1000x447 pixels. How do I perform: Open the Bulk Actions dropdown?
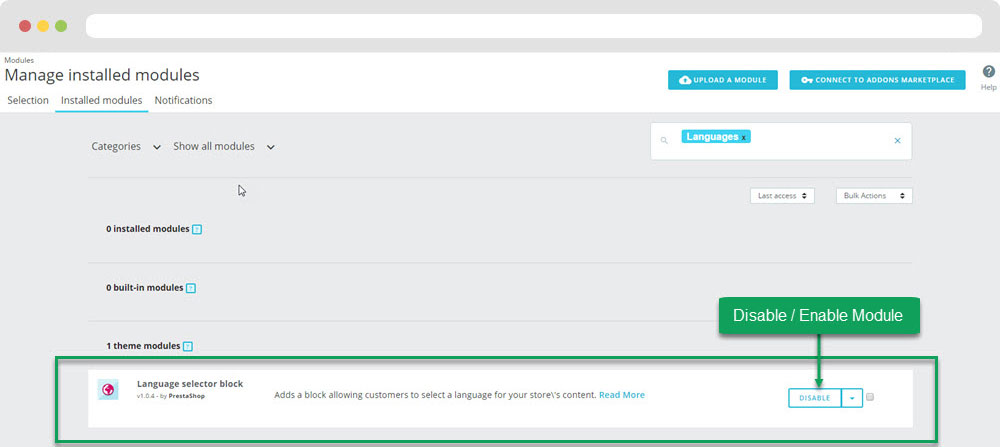(873, 196)
